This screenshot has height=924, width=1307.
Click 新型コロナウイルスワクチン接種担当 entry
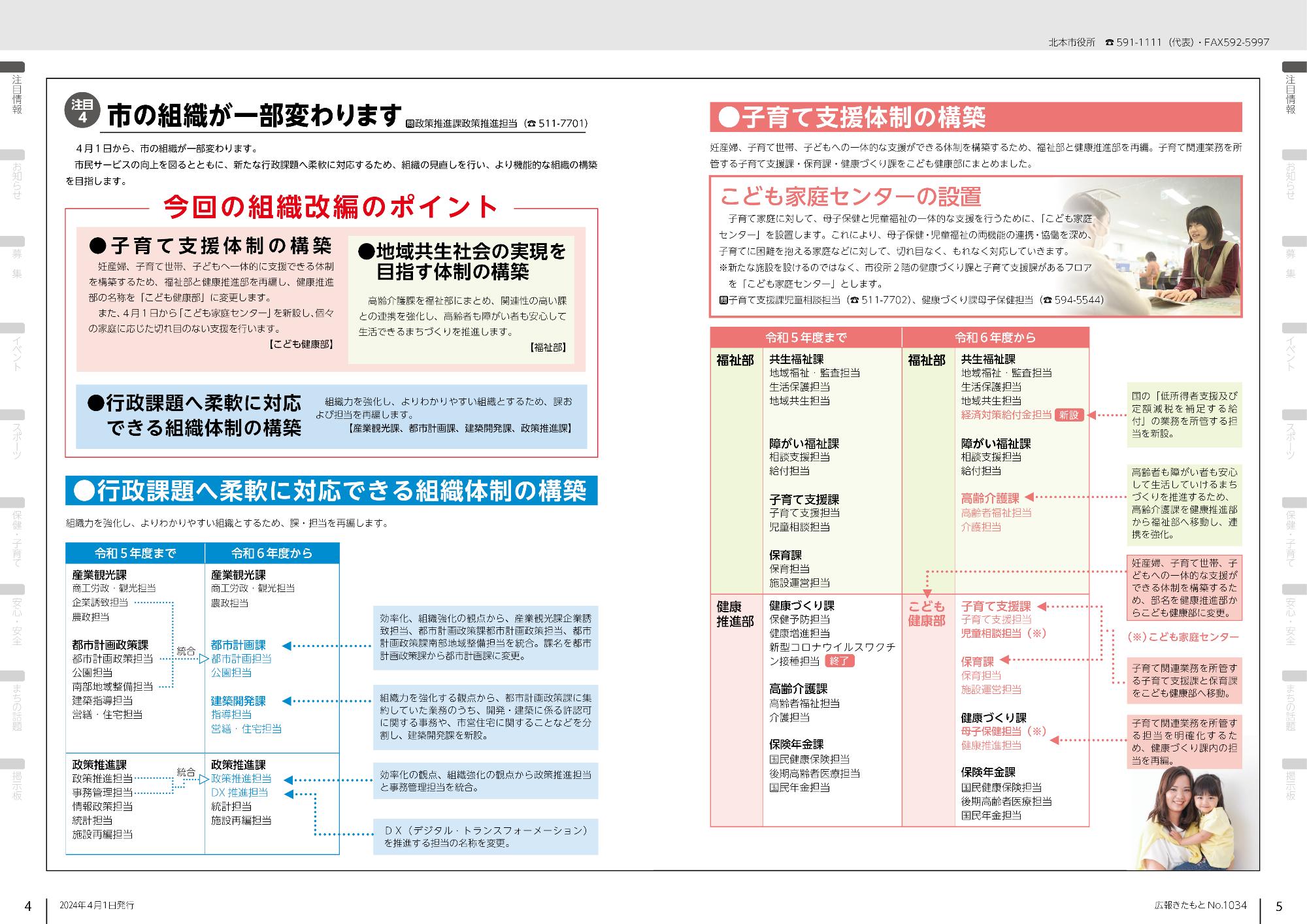832,653
